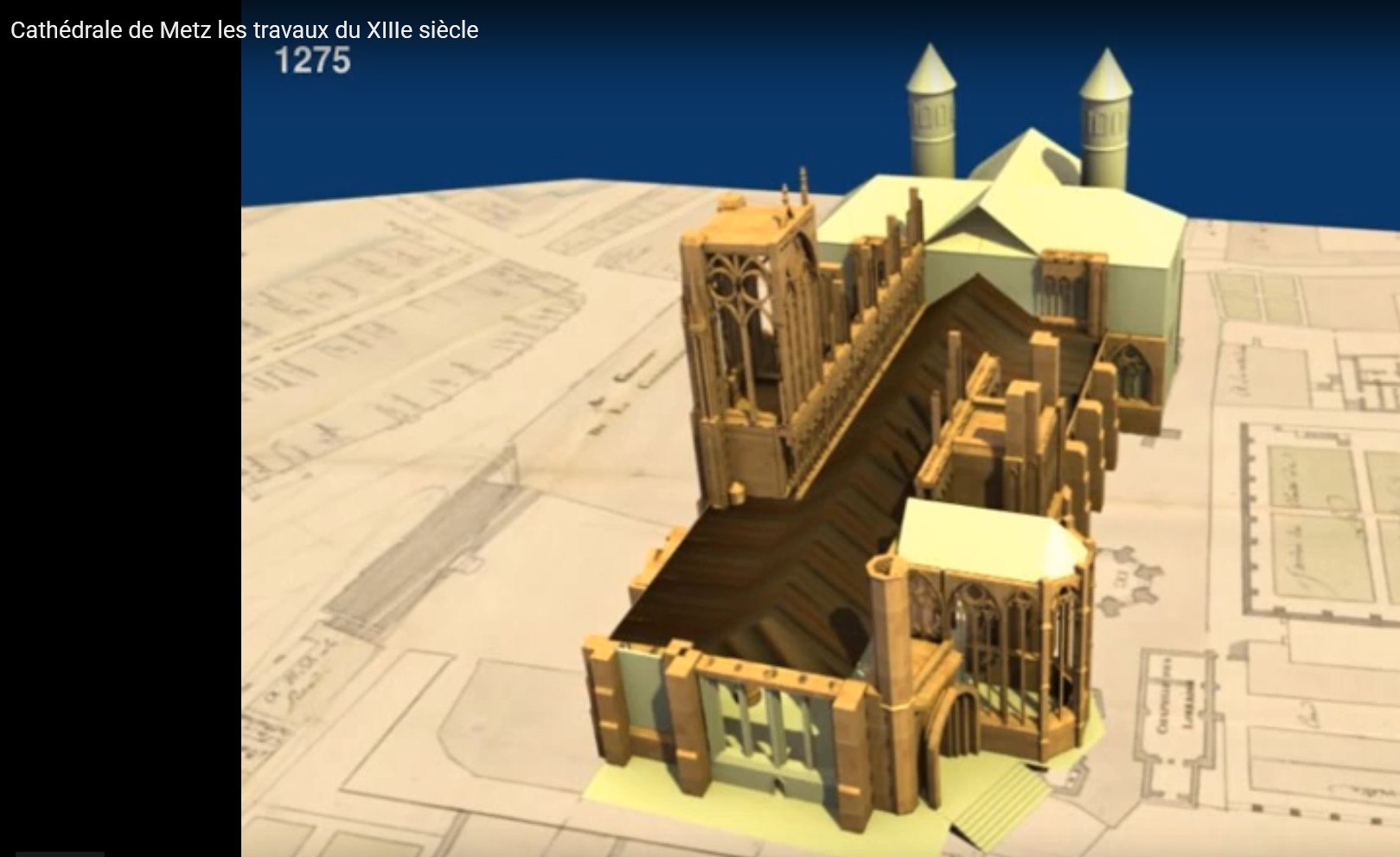Click the black letterbox area left of video

pyautogui.click(x=120, y=432)
